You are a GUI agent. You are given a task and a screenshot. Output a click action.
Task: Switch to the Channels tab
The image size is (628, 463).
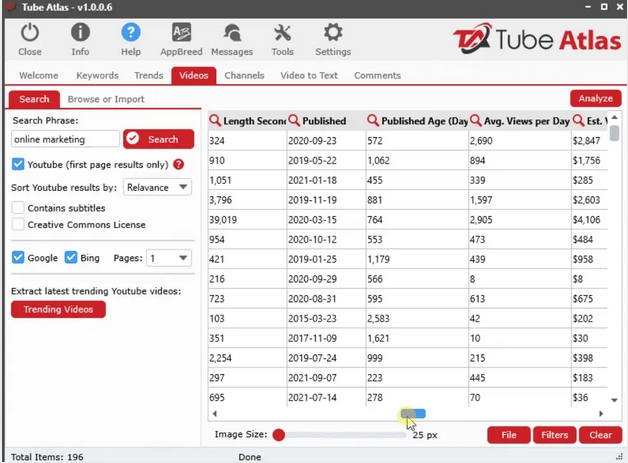point(244,75)
